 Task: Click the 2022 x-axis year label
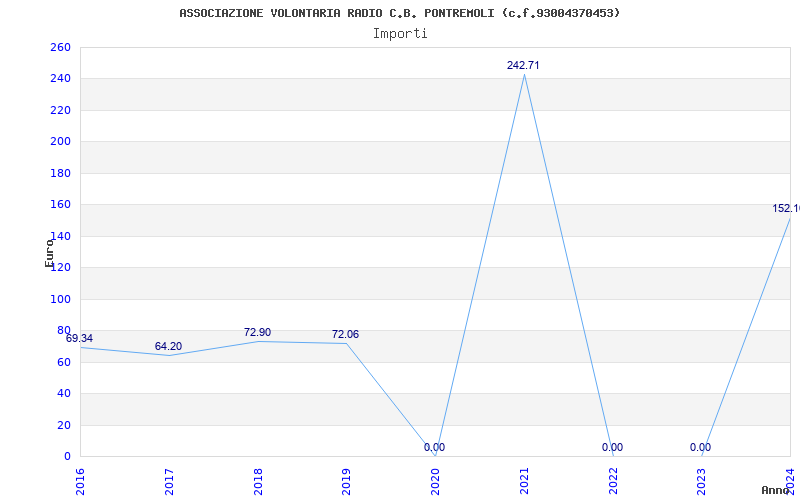click(613, 482)
